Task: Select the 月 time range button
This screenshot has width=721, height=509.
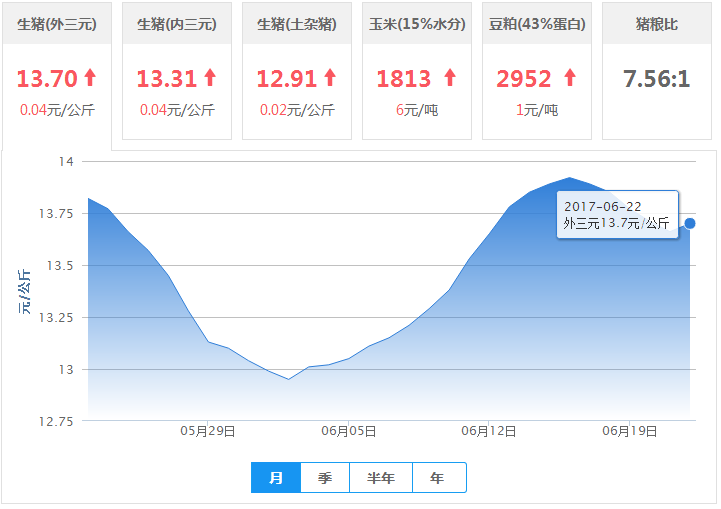Action: click(276, 478)
